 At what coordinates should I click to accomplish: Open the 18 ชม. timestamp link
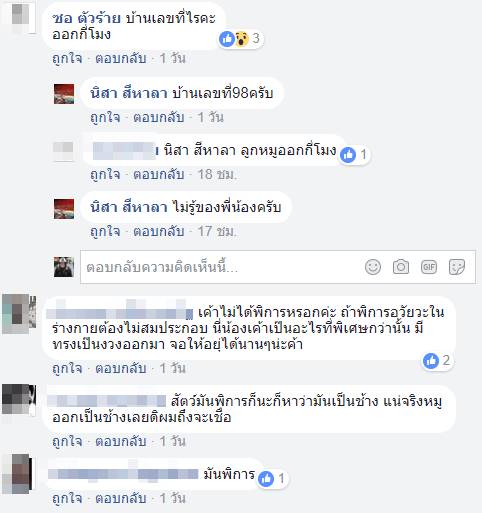click(217, 174)
